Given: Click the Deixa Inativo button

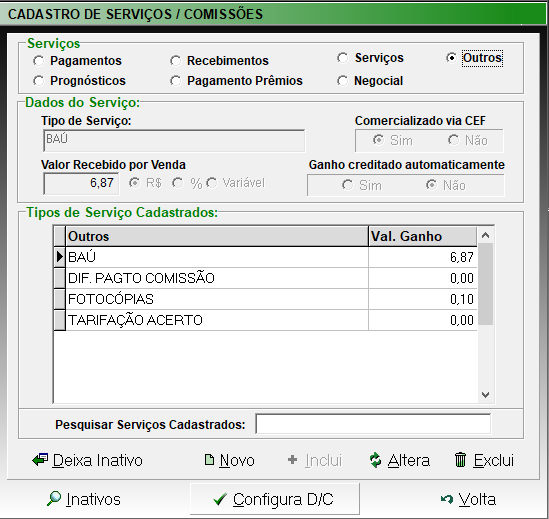Looking at the screenshot, I should click(x=87, y=460).
